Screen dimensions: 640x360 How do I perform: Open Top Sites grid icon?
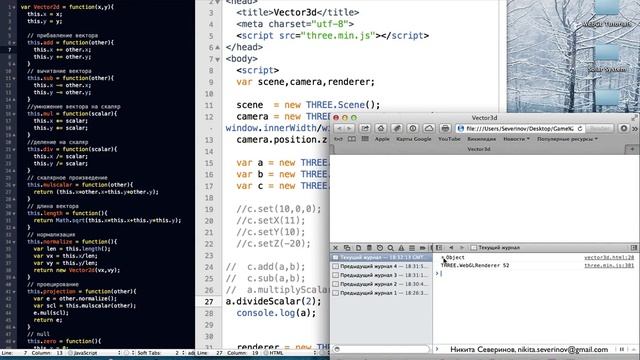(365, 139)
